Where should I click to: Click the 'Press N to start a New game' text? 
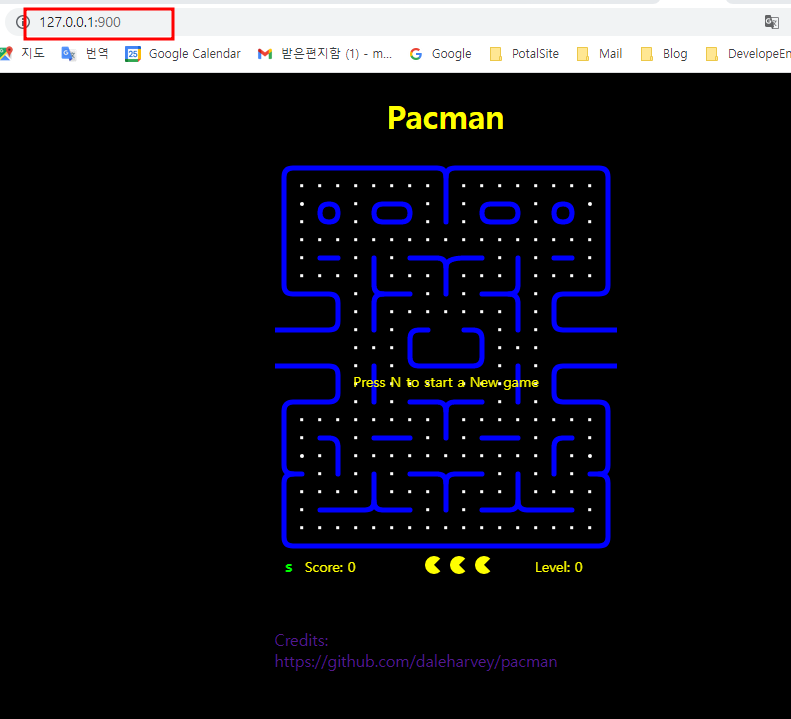446,382
